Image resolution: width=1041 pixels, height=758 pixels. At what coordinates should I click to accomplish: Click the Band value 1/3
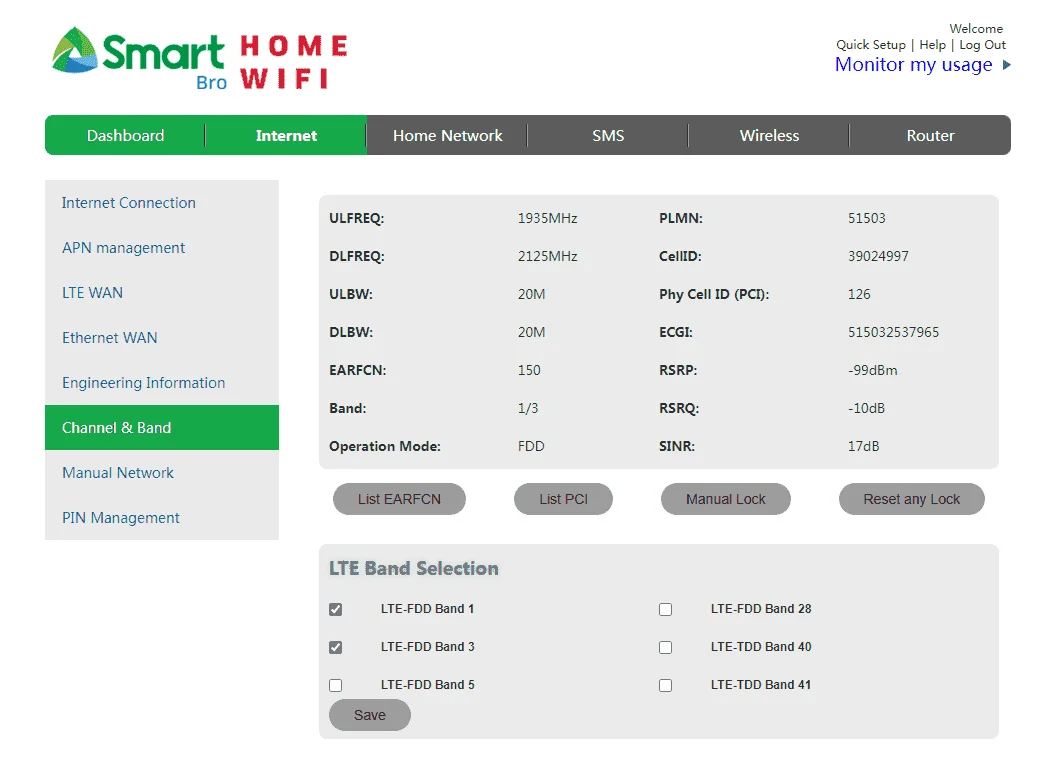pos(528,408)
